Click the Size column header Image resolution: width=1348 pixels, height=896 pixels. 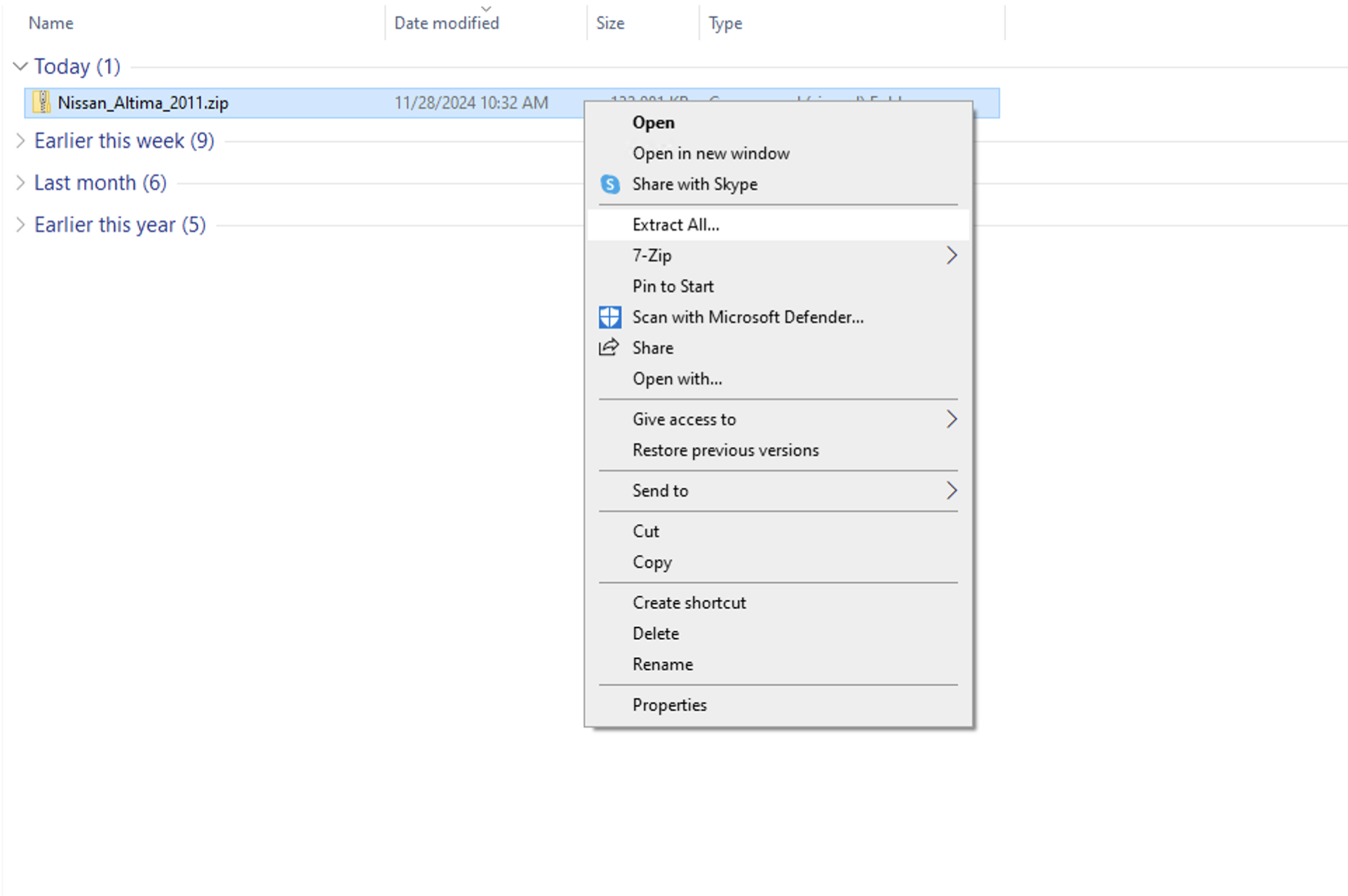point(609,23)
